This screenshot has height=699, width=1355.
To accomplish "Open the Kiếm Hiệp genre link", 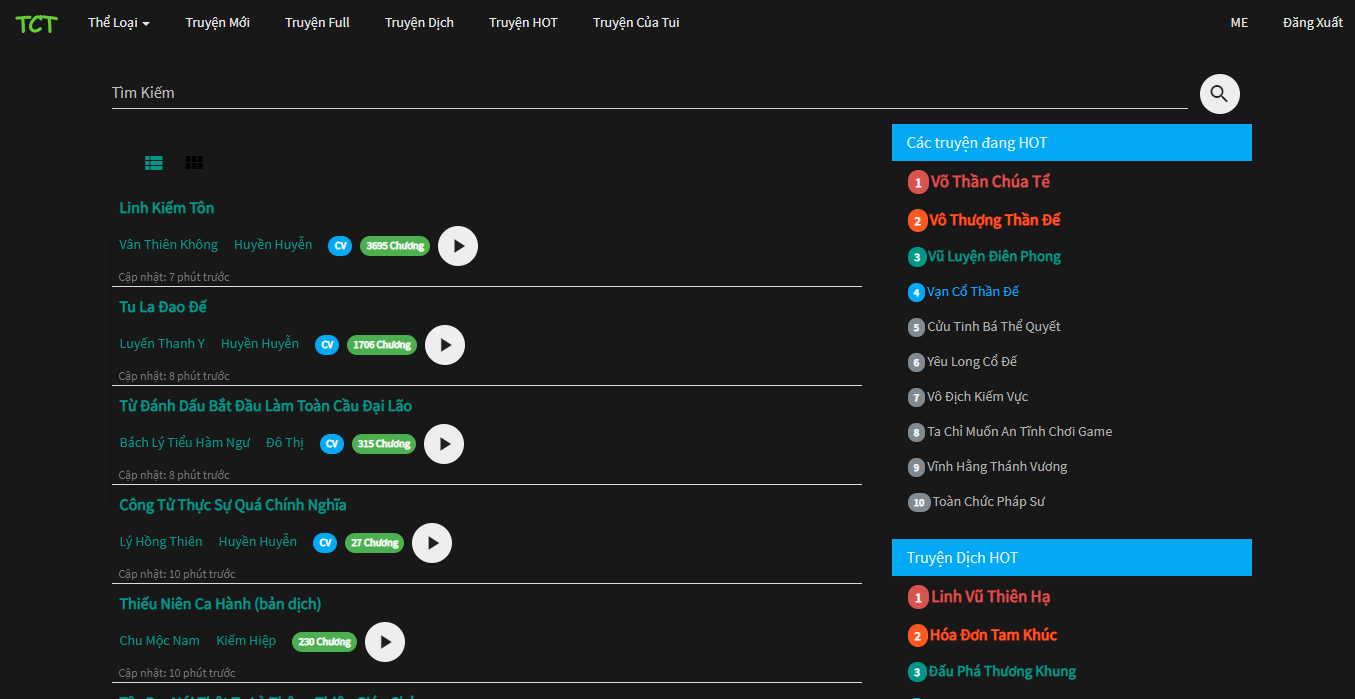I will 246,641.
